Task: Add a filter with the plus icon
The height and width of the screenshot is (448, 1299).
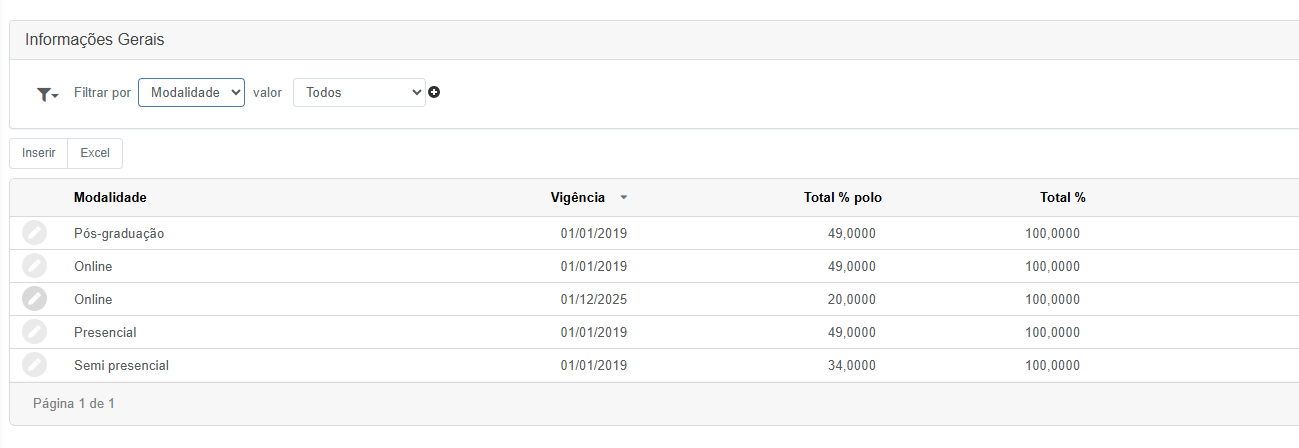Action: [x=434, y=92]
